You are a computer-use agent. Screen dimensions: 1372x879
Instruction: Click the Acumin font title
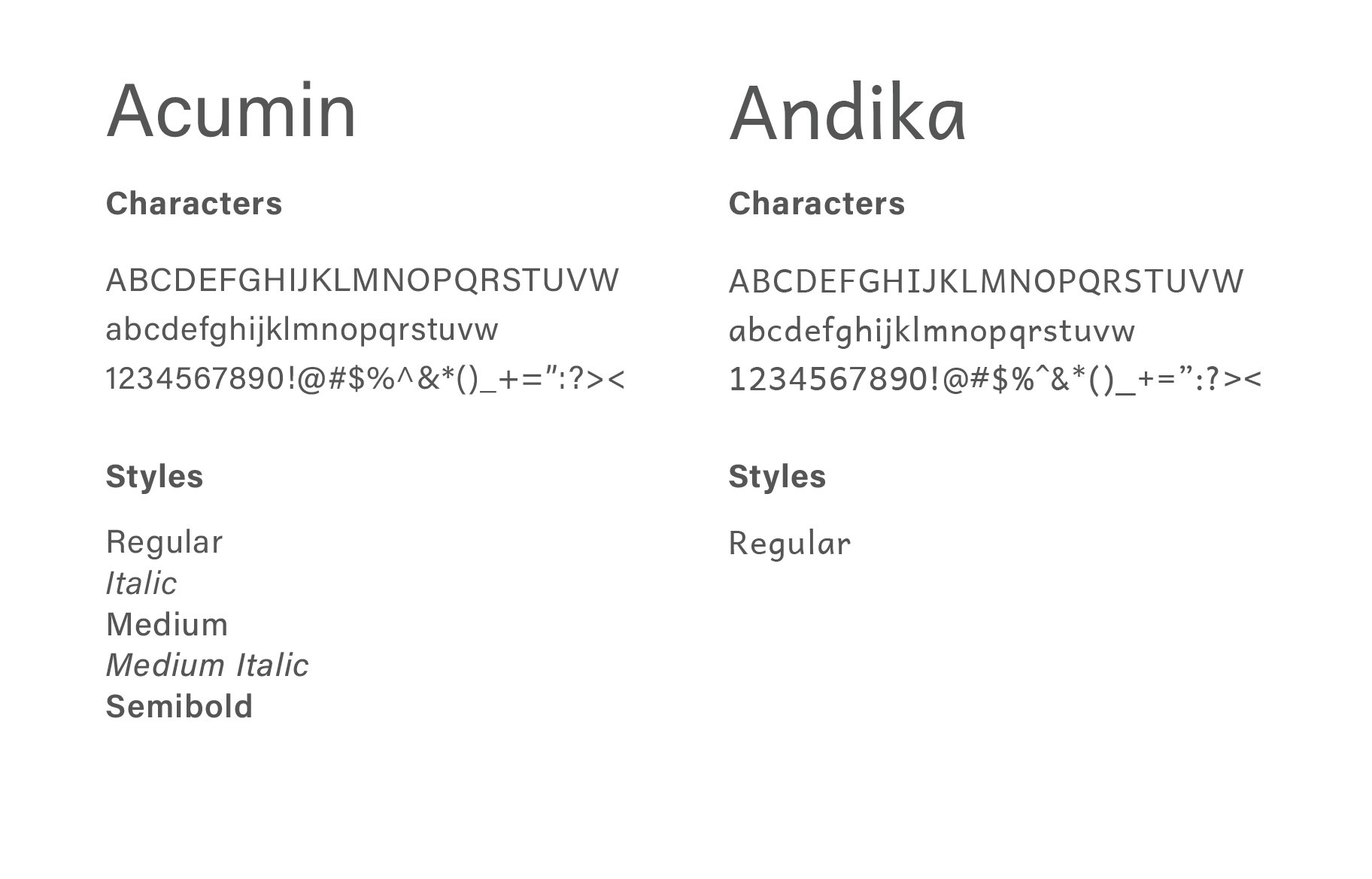(x=231, y=111)
